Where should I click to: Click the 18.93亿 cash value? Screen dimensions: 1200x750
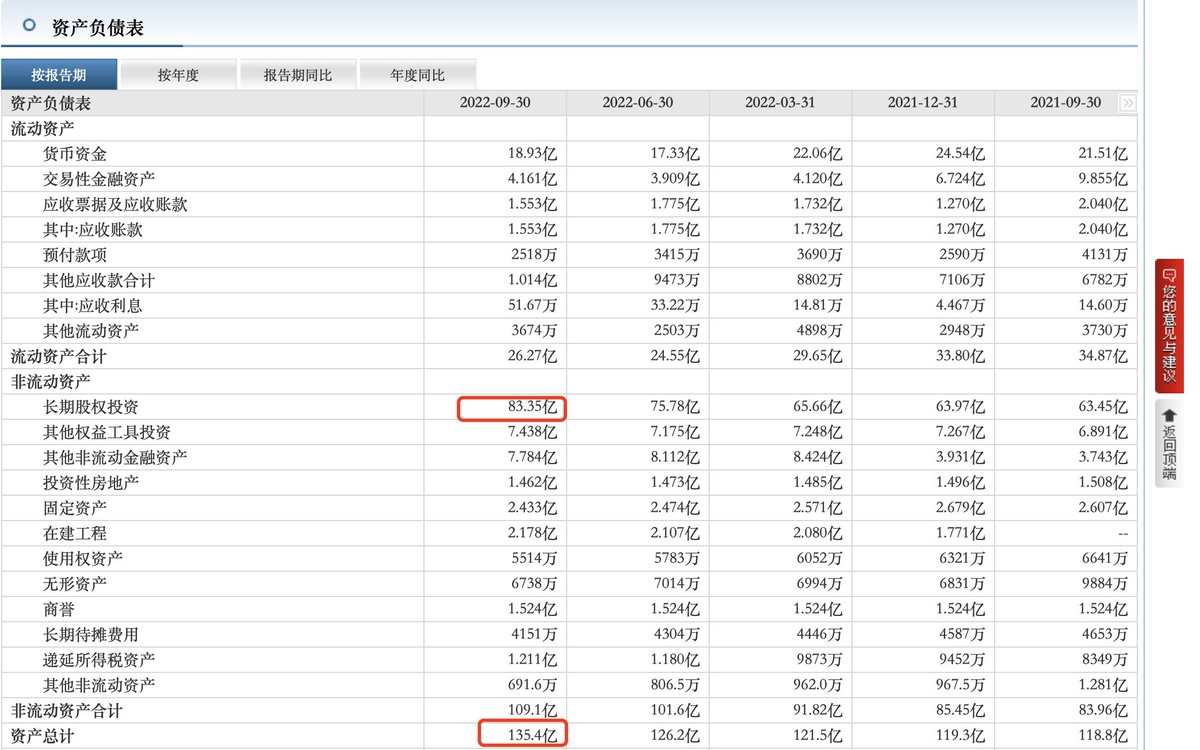point(532,154)
